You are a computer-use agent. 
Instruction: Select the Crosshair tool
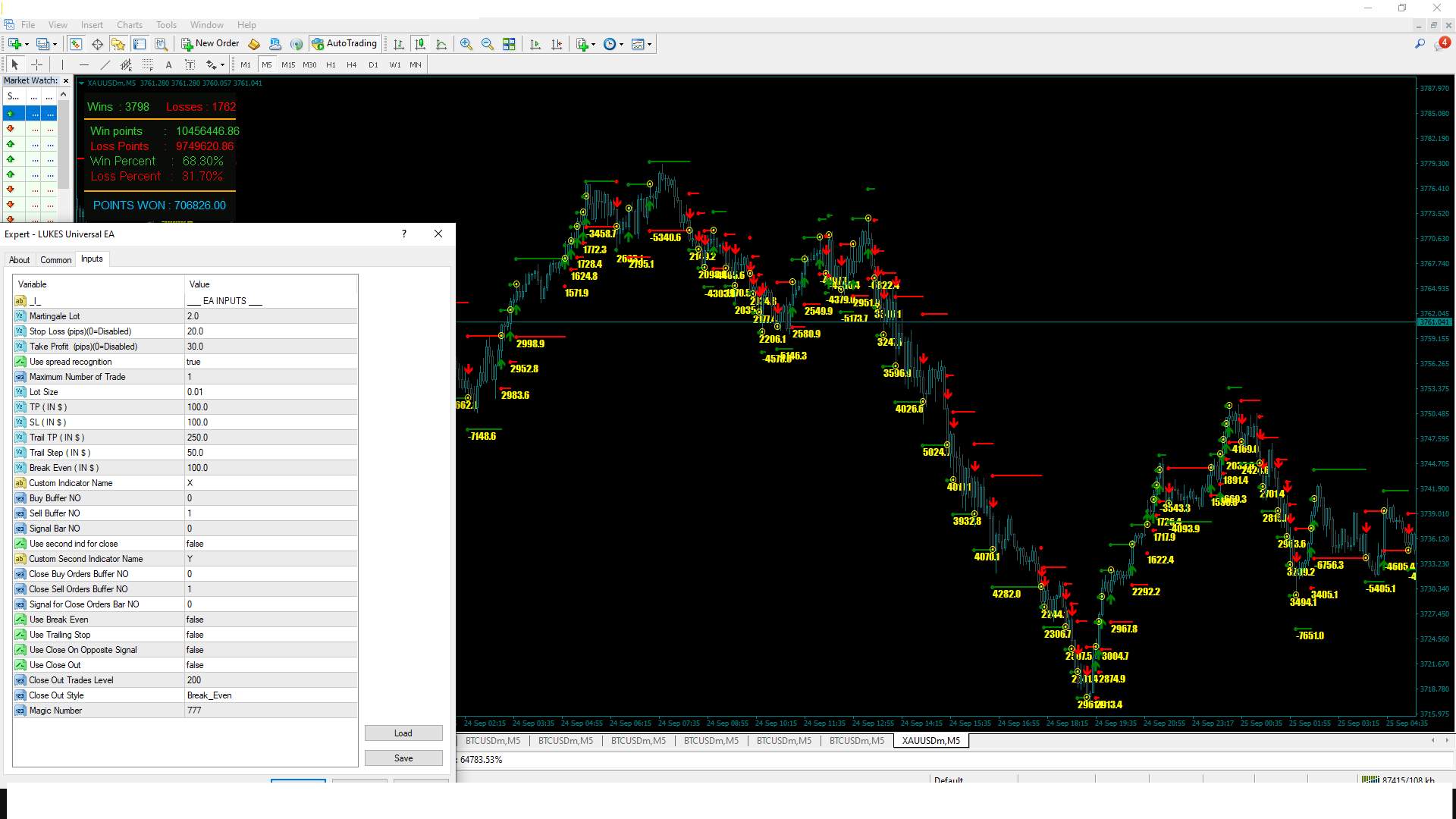pos(36,65)
